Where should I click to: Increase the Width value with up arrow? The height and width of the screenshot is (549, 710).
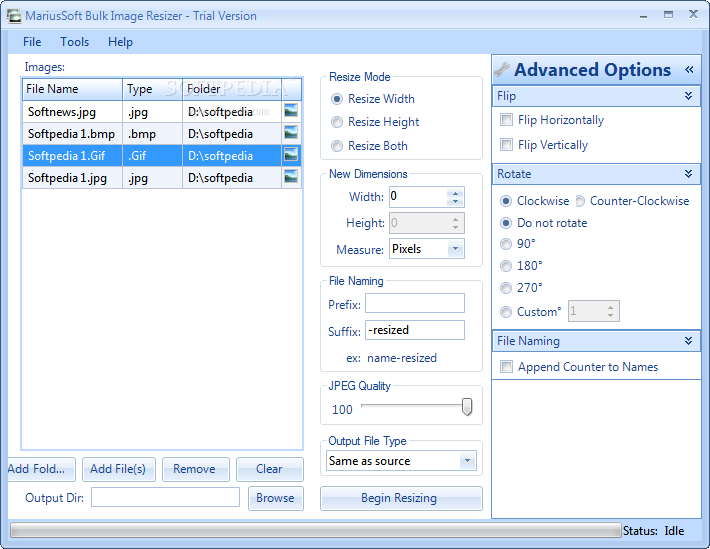pos(456,193)
